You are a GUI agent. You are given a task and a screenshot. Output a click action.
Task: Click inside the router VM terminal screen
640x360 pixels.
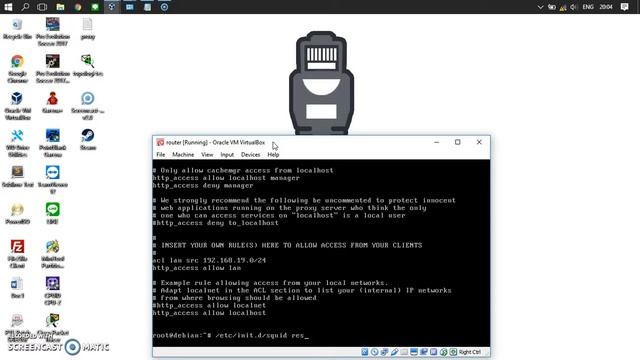tap(321, 253)
